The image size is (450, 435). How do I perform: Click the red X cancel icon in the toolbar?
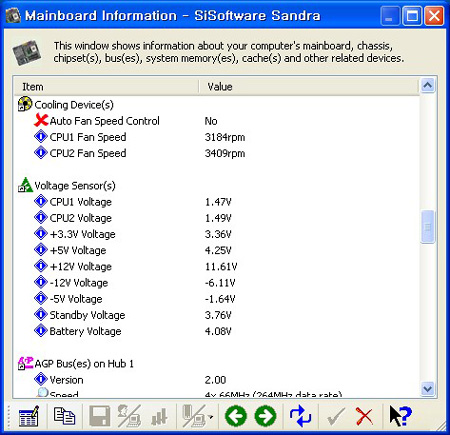click(x=364, y=416)
